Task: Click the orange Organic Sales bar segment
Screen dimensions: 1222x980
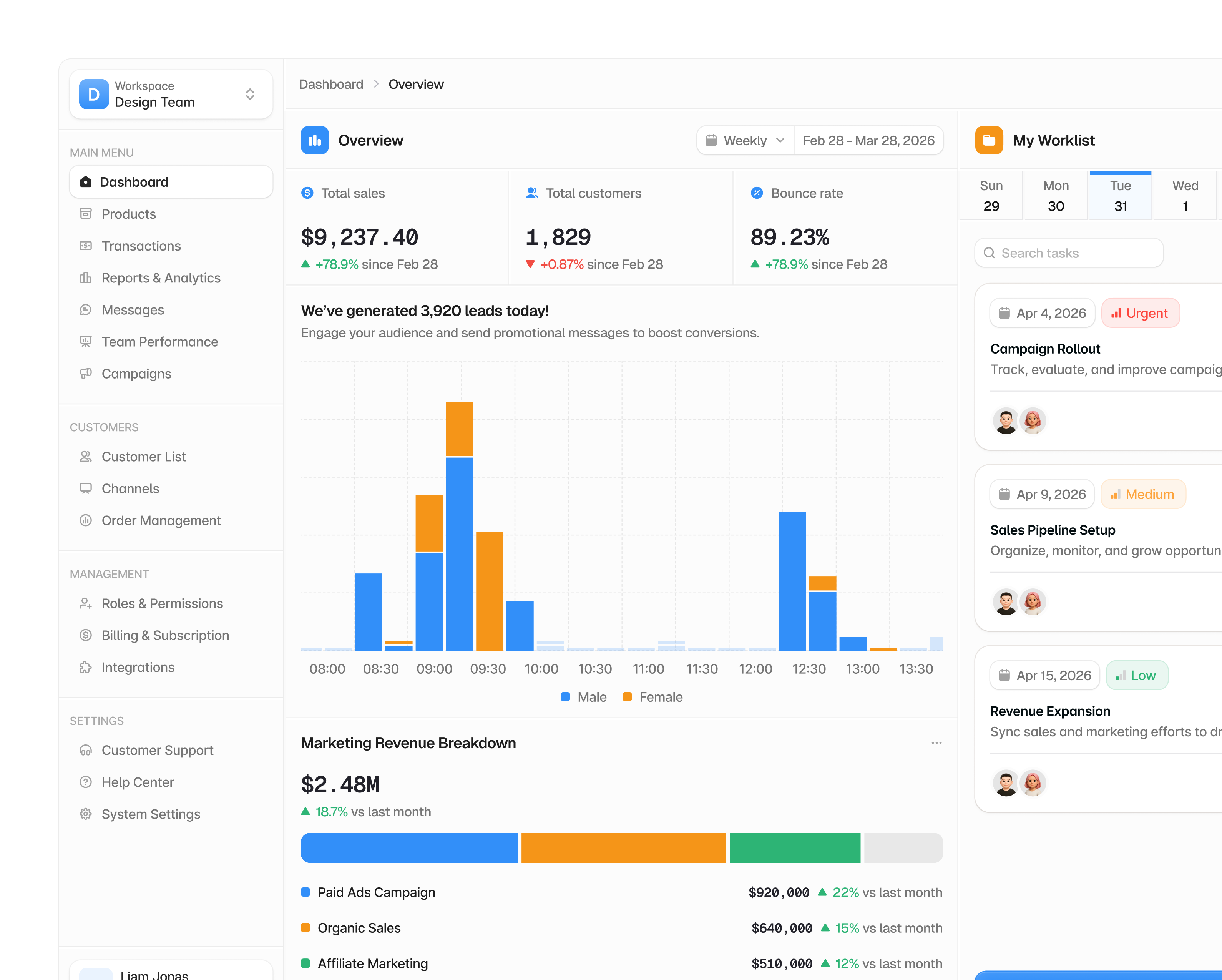Action: pyautogui.click(x=623, y=847)
